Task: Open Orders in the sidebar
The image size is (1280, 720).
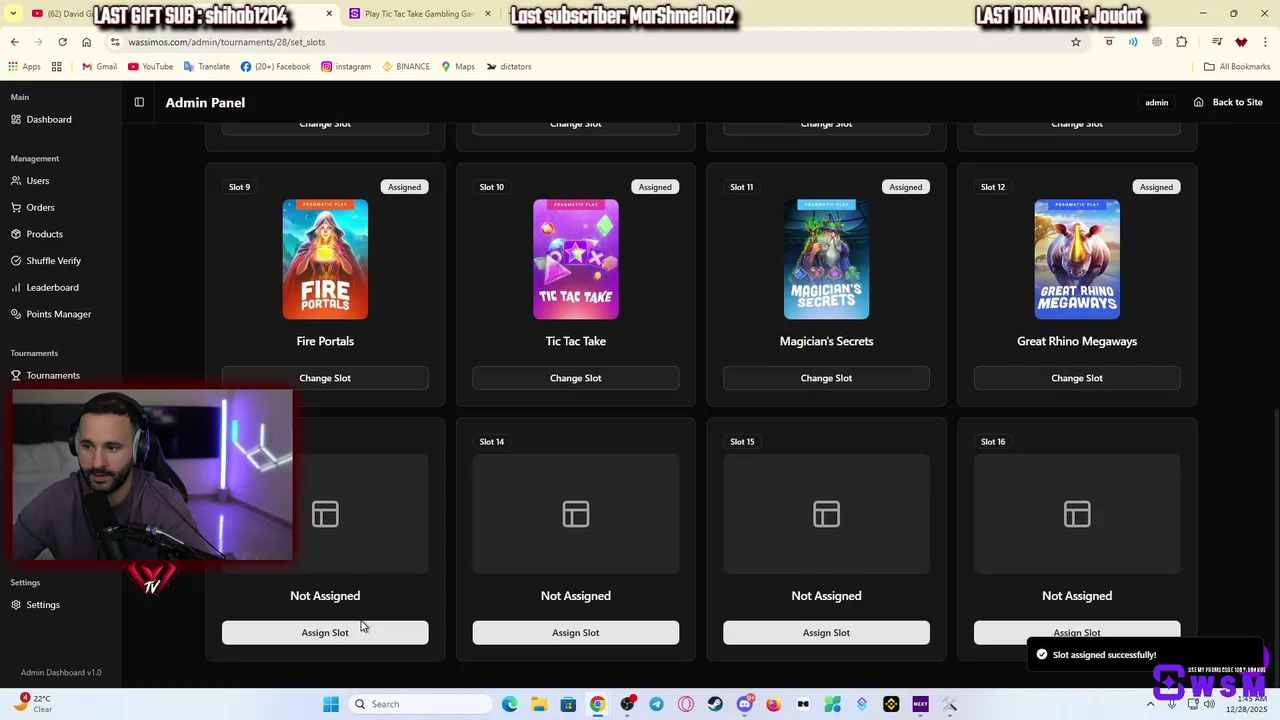Action: (32, 207)
